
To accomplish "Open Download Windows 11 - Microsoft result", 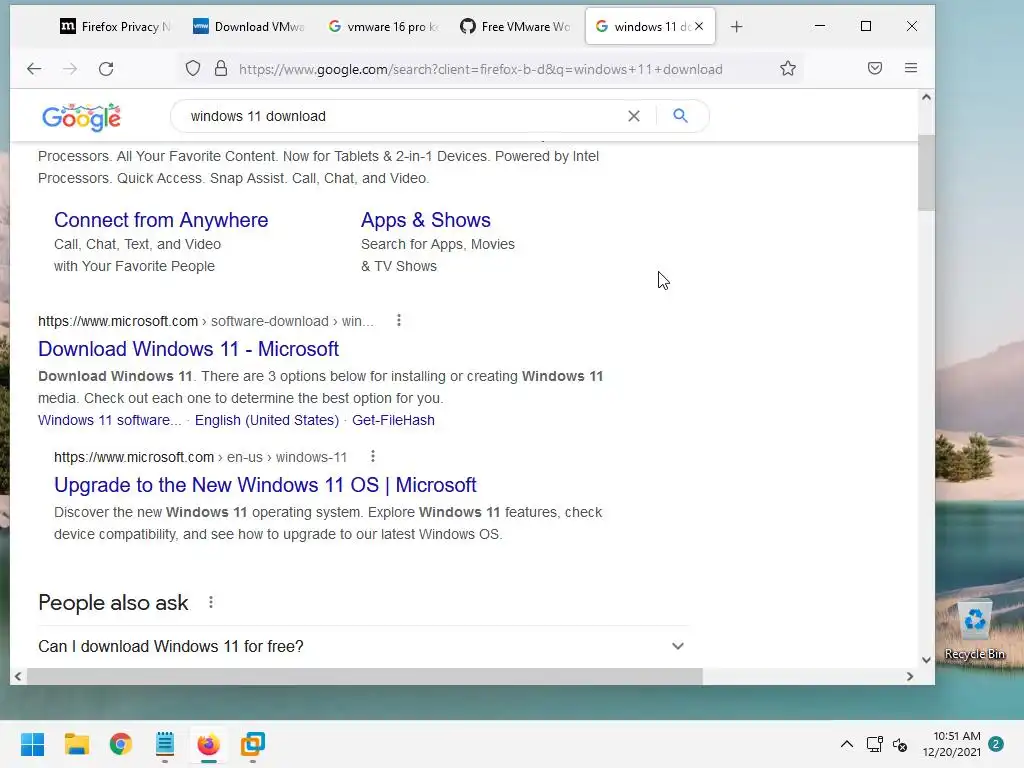I will [x=188, y=349].
